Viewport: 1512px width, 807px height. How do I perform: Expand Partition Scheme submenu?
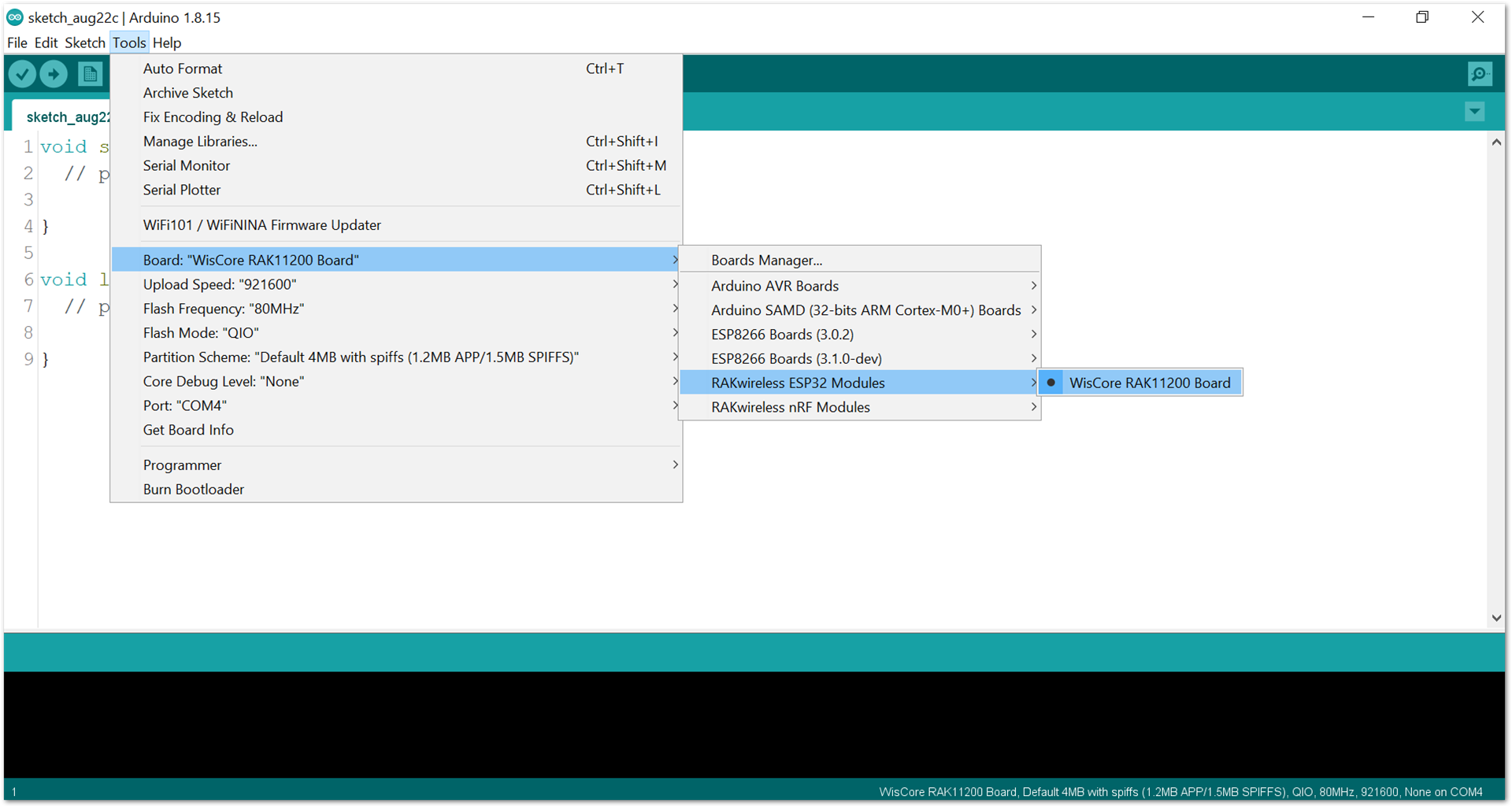396,357
